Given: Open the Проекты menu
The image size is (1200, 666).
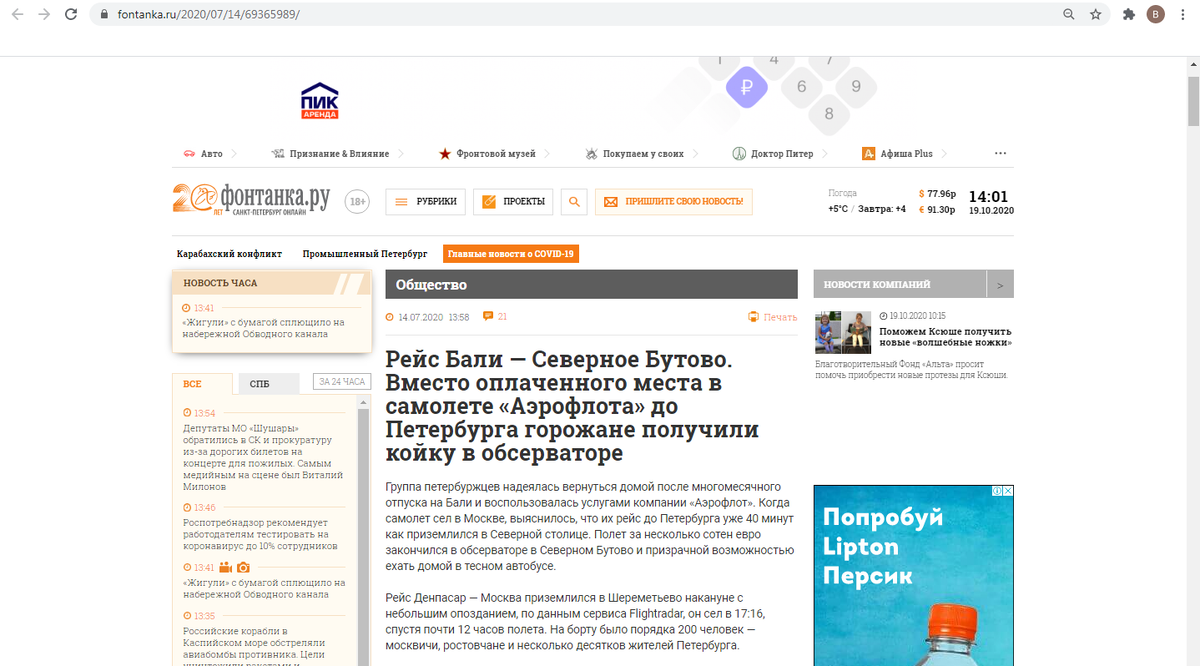Looking at the screenshot, I should (513, 202).
